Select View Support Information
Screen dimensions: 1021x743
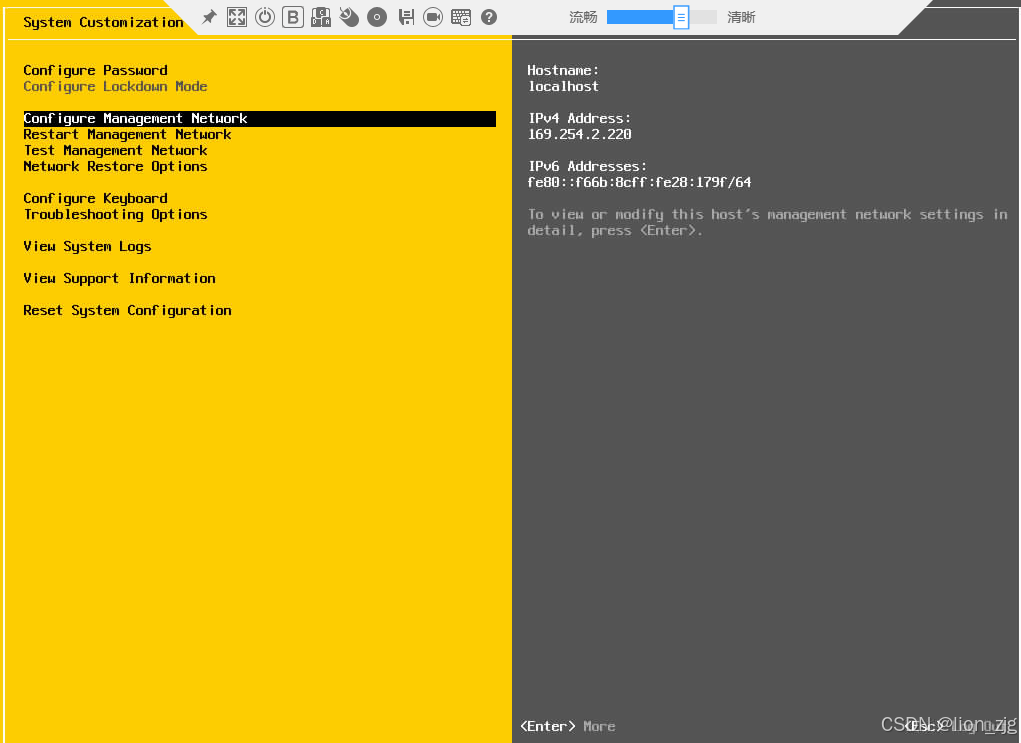[x=119, y=279]
